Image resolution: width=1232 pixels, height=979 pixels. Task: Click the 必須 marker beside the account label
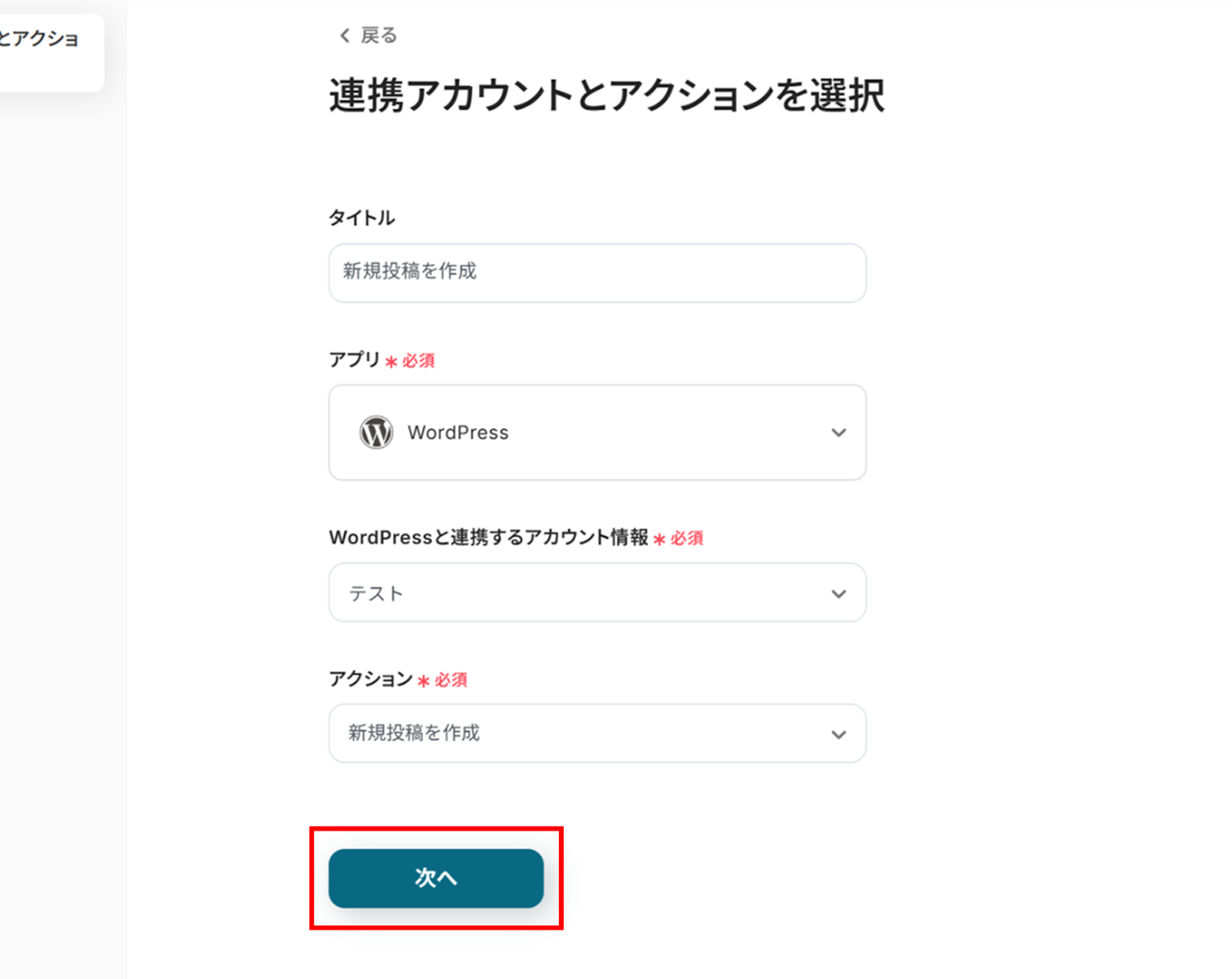click(686, 538)
